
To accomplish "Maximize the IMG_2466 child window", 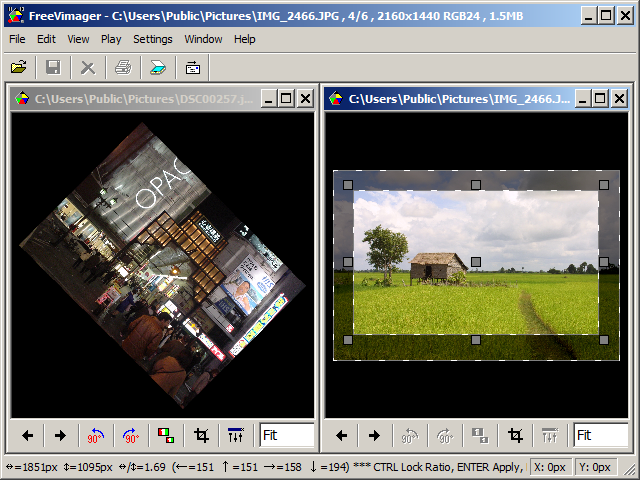I will 600,98.
